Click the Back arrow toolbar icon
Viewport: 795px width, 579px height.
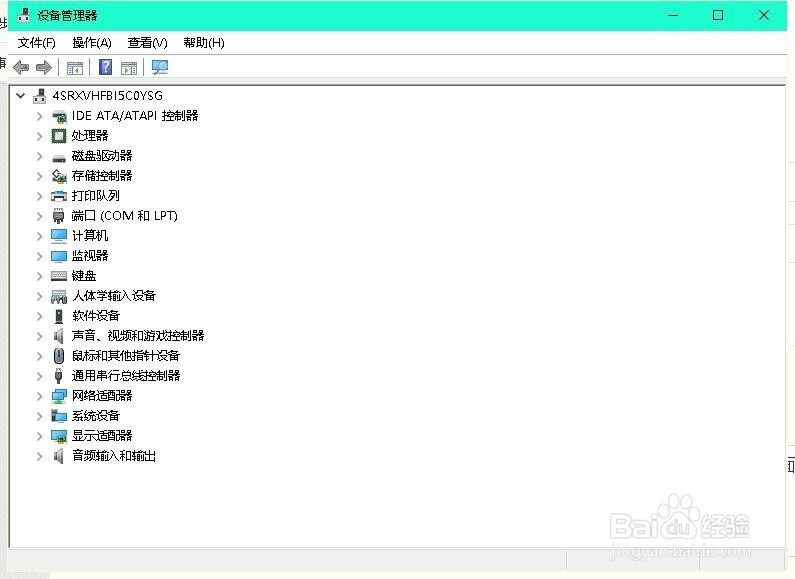tap(21, 67)
